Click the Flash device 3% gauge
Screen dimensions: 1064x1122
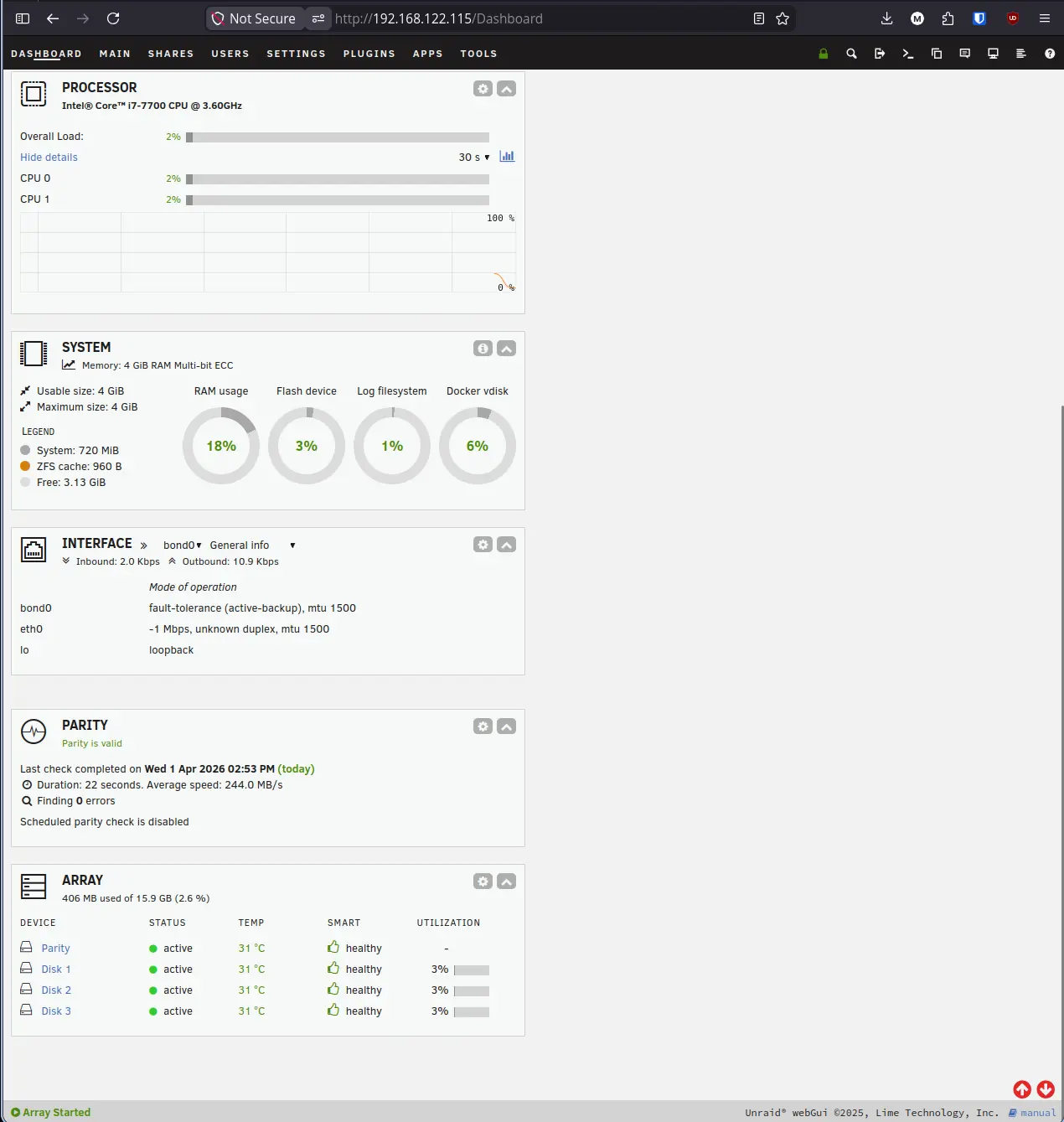pos(307,446)
